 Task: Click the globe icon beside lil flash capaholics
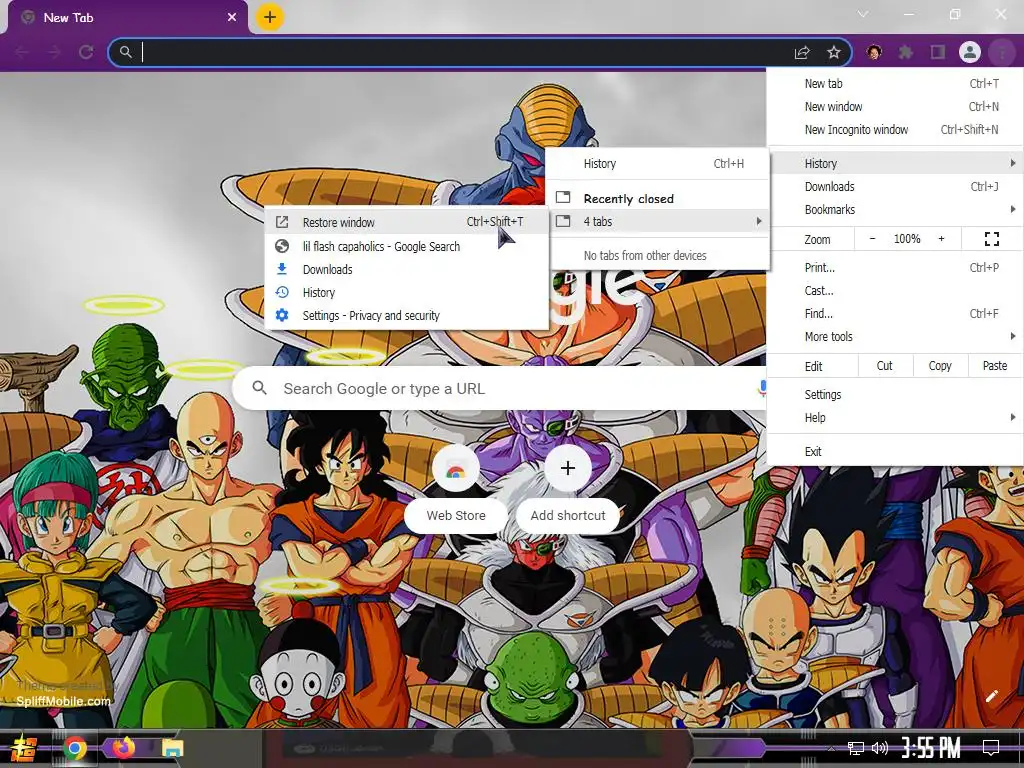pos(282,246)
